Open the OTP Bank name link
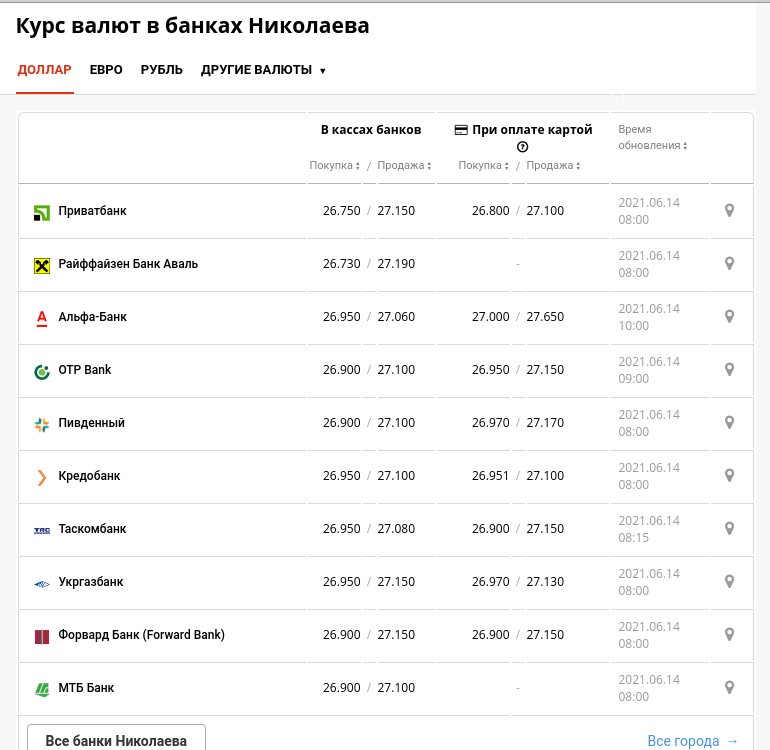770x750 pixels. pos(84,370)
